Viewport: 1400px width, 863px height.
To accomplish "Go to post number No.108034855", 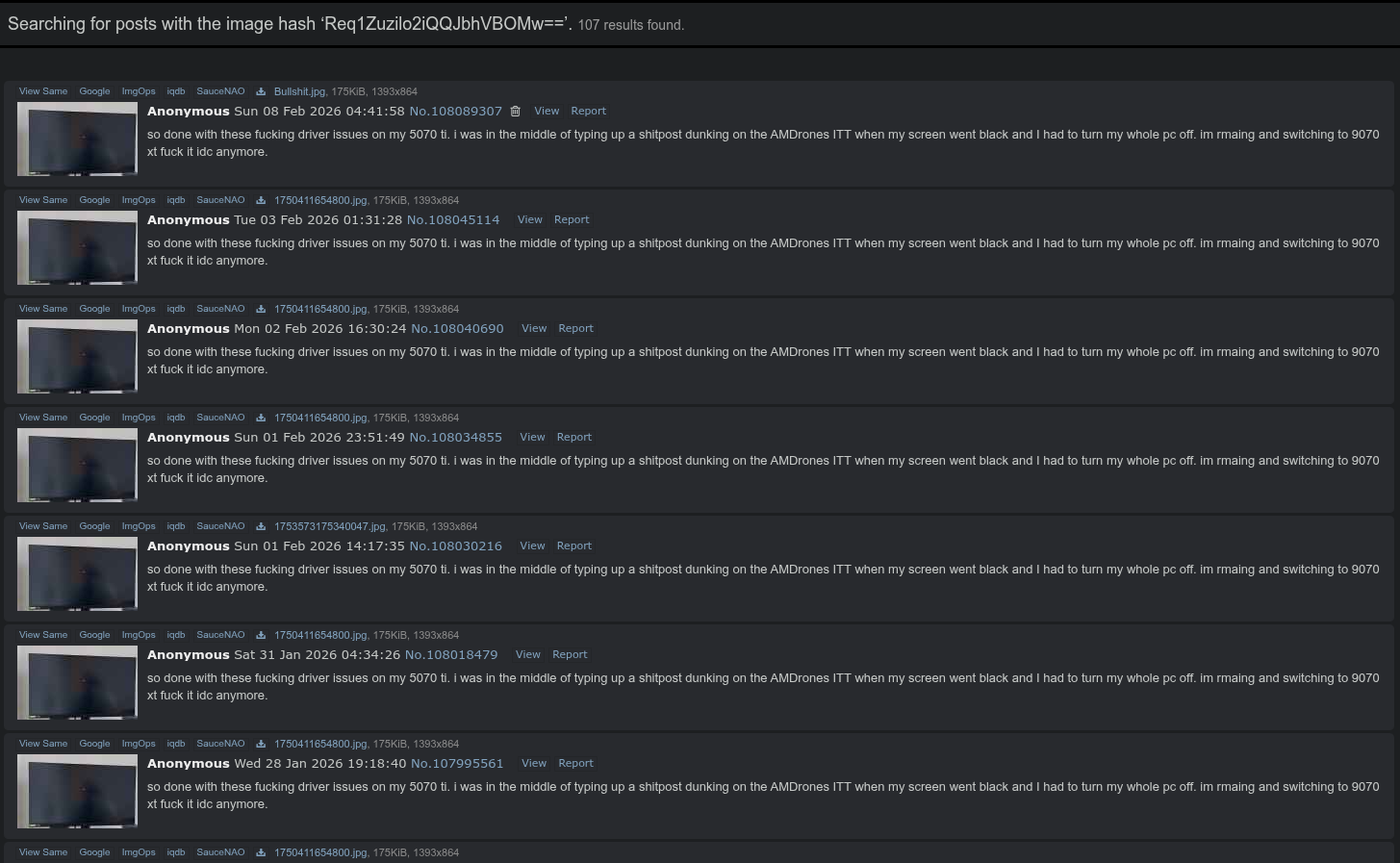I will pos(456,438).
